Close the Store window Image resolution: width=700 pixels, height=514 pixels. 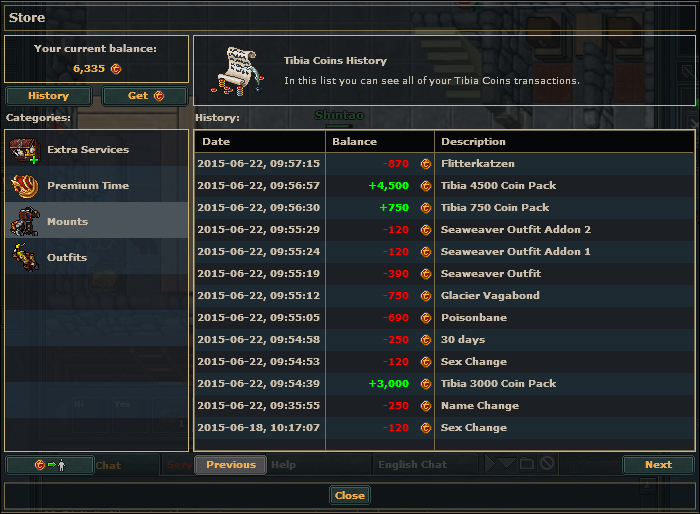click(350, 495)
